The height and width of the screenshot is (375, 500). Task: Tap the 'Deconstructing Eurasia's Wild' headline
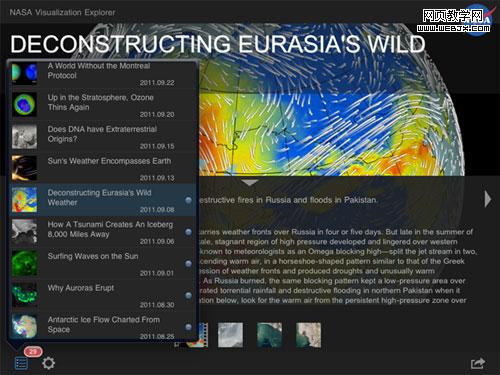point(218,44)
